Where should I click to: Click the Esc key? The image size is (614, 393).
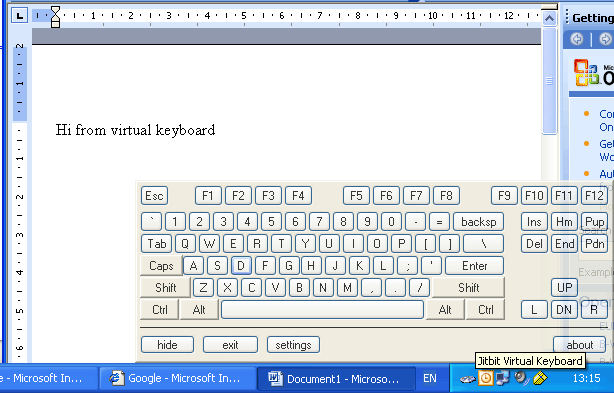point(154,196)
